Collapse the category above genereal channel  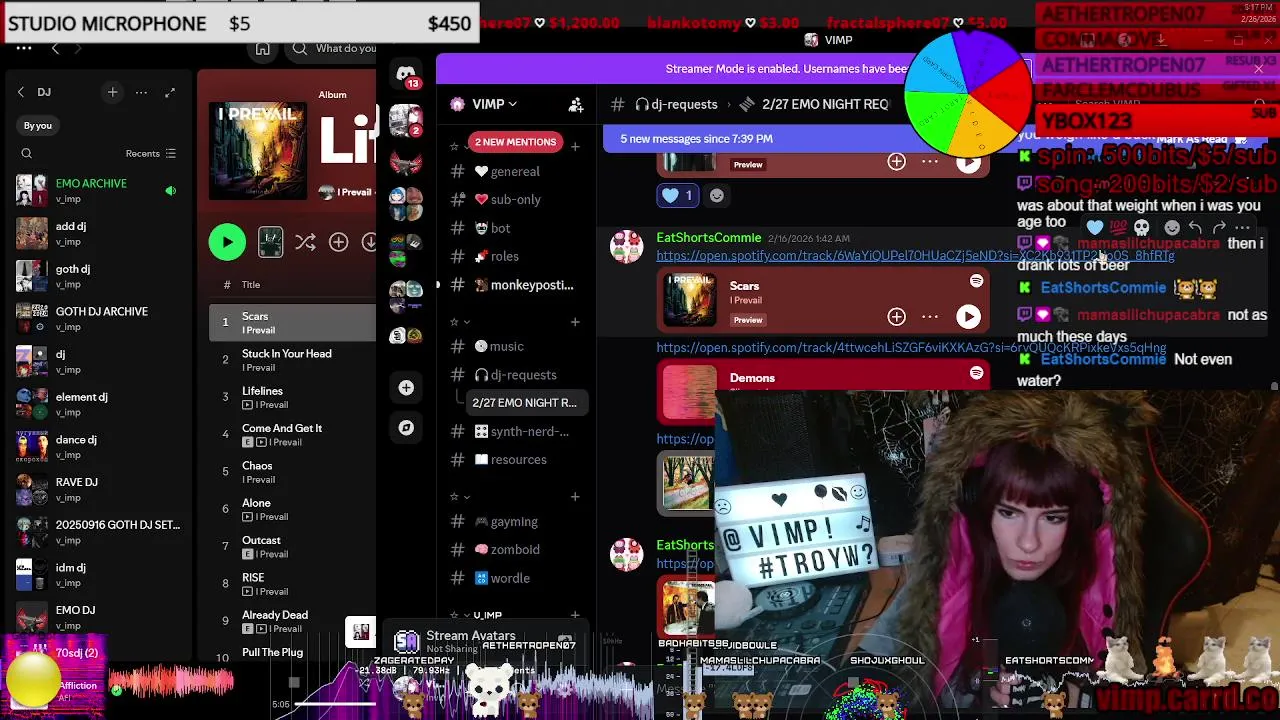pyautogui.click(x=459, y=147)
